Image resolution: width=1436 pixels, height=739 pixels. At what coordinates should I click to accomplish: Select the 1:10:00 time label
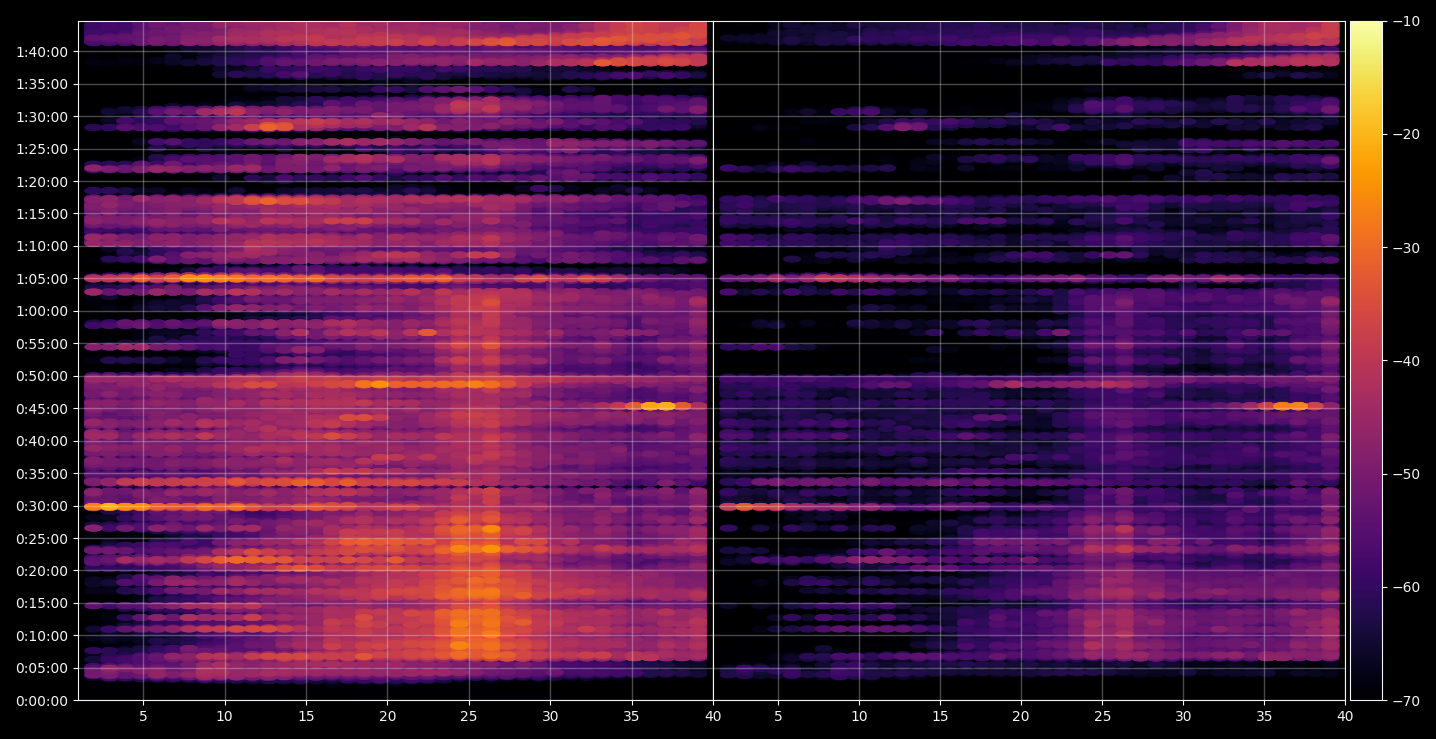pyautogui.click(x=42, y=246)
